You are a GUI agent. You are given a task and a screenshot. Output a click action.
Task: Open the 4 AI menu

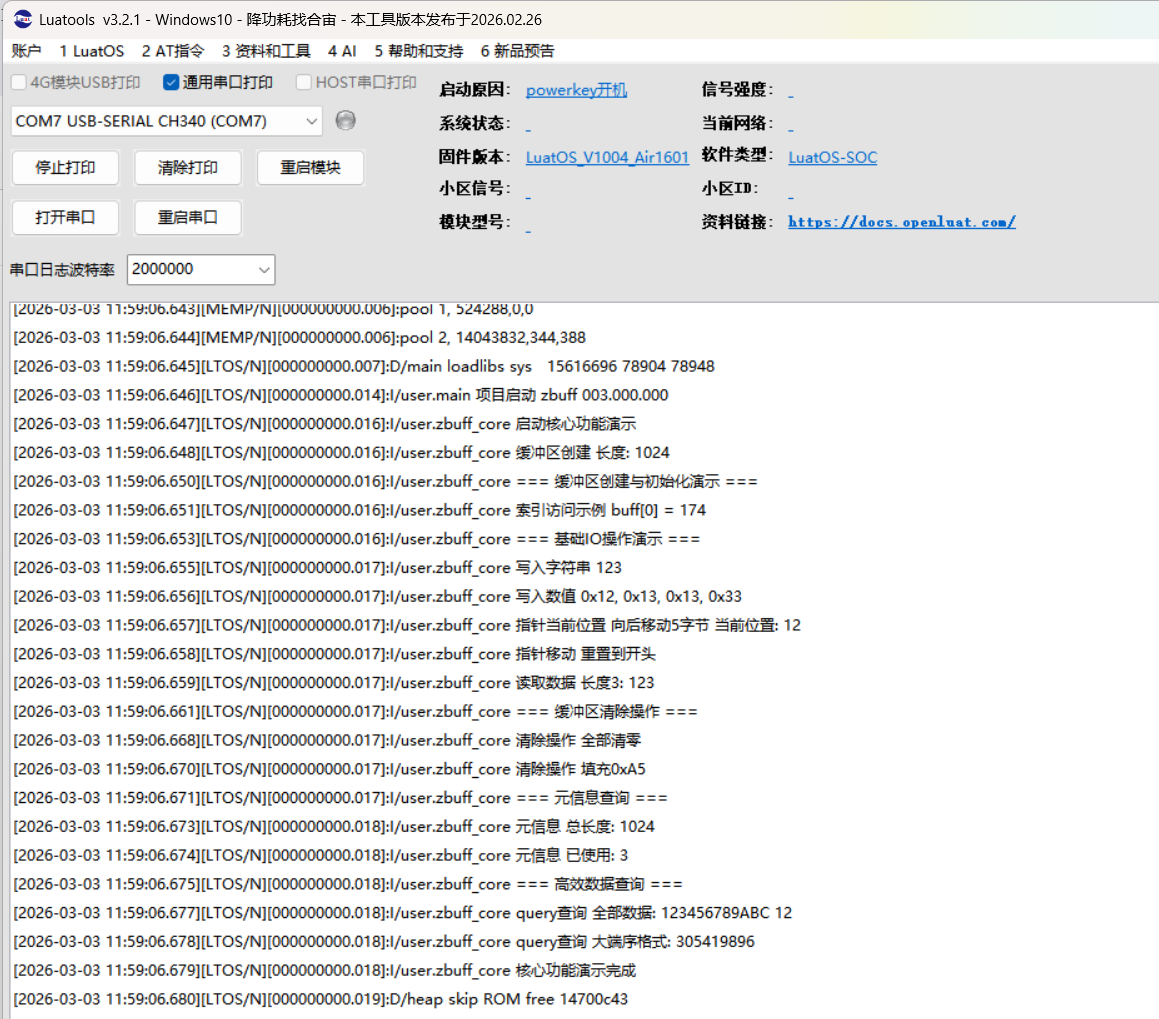coord(342,51)
